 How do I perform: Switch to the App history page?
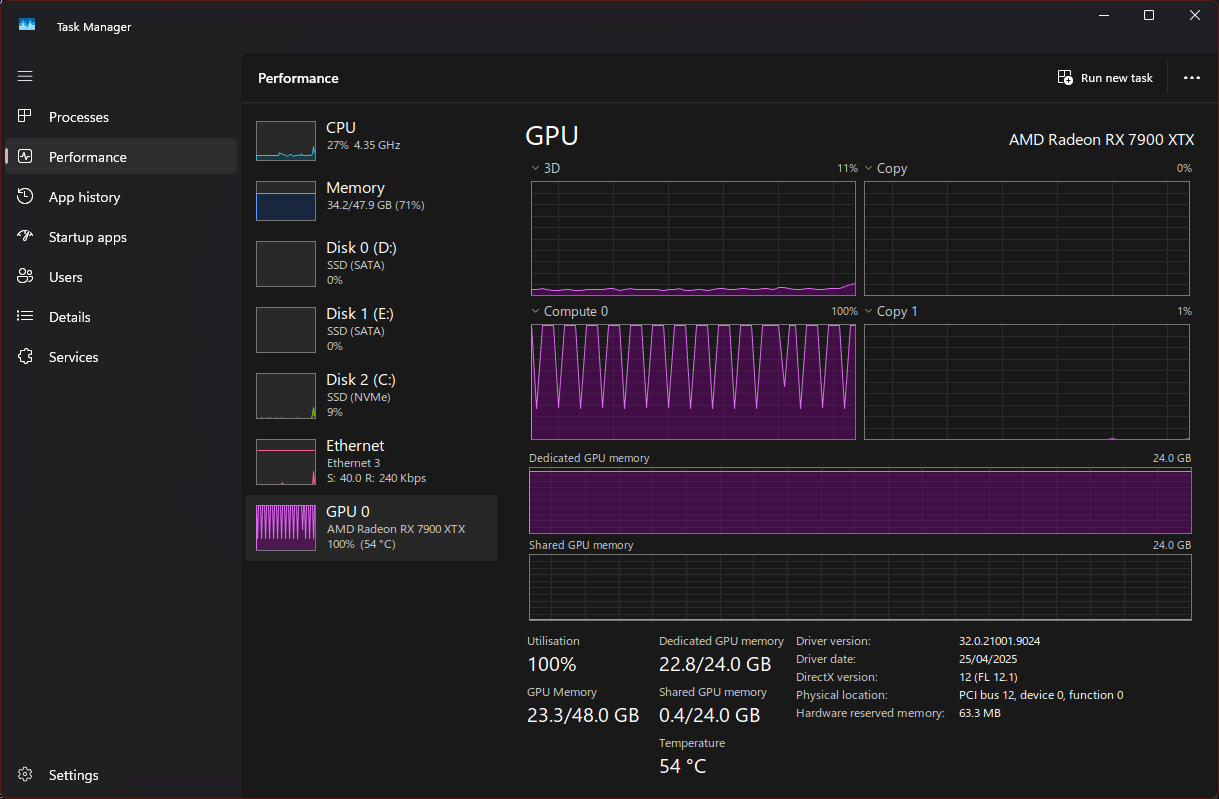click(84, 197)
